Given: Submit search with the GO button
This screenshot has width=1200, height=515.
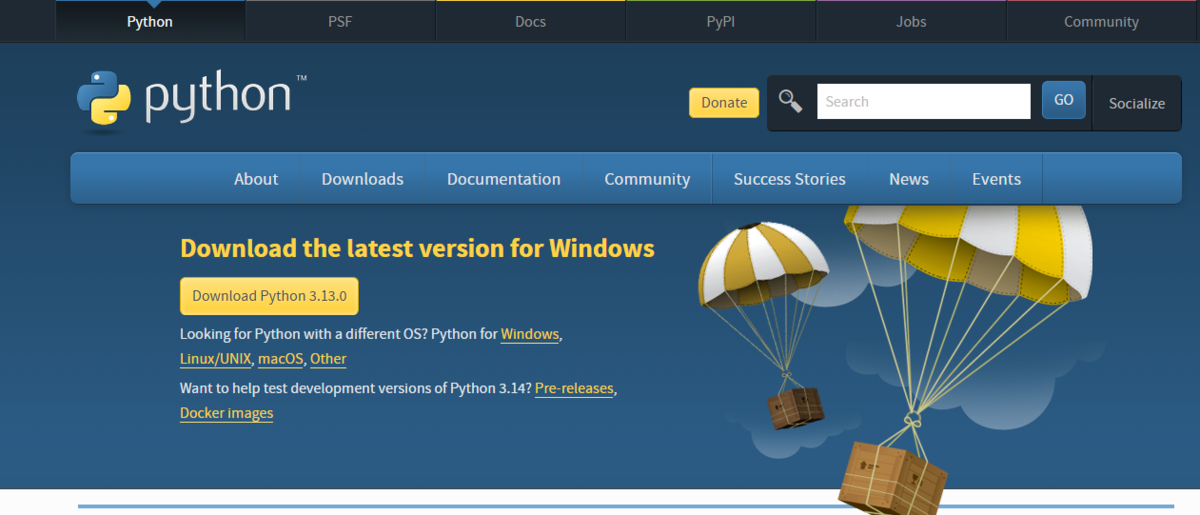Looking at the screenshot, I should point(1064,100).
